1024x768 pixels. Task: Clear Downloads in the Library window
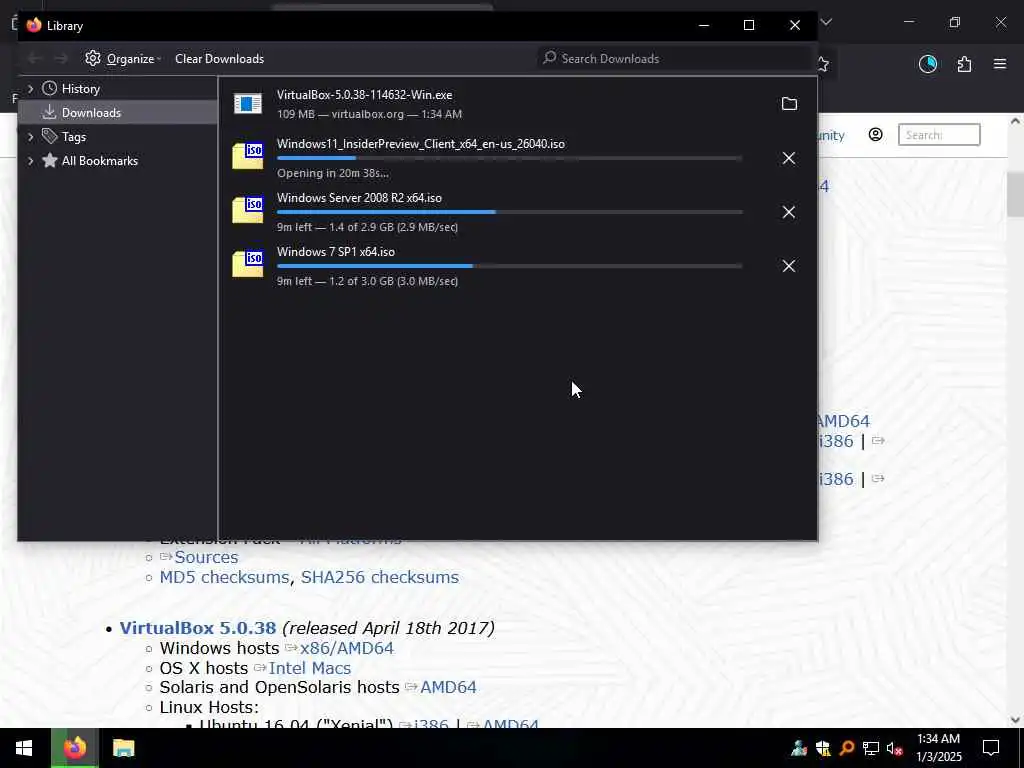point(219,59)
